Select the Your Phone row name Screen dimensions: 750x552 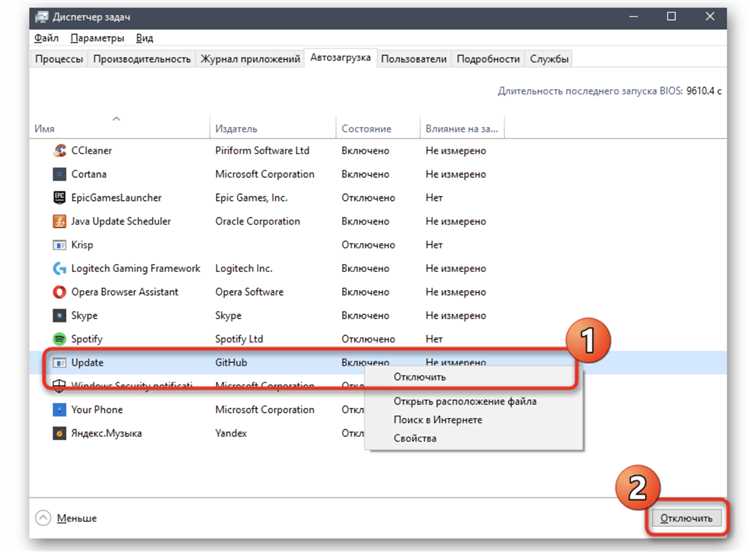click(x=97, y=410)
